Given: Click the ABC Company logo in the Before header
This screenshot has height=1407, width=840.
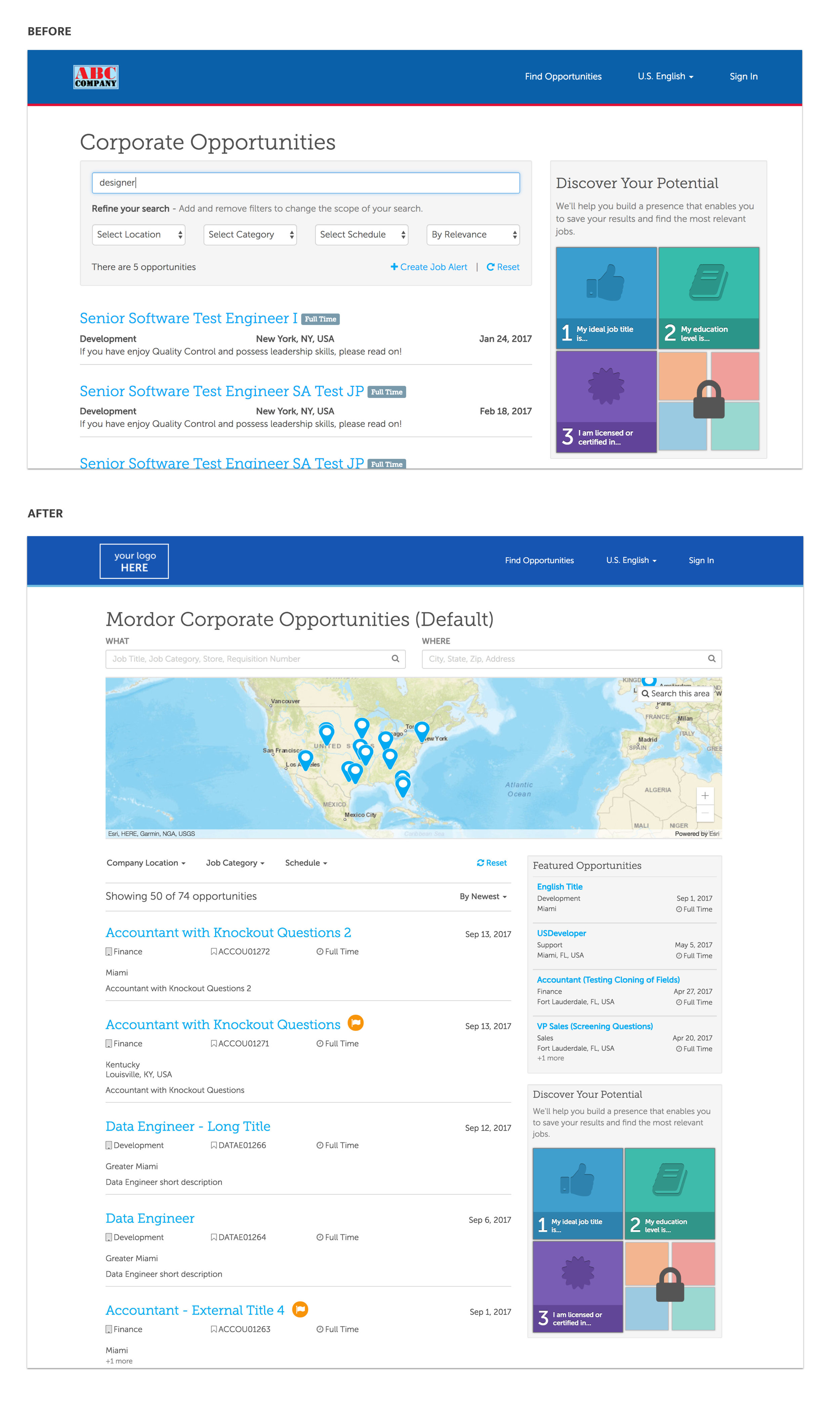Looking at the screenshot, I should 96,77.
